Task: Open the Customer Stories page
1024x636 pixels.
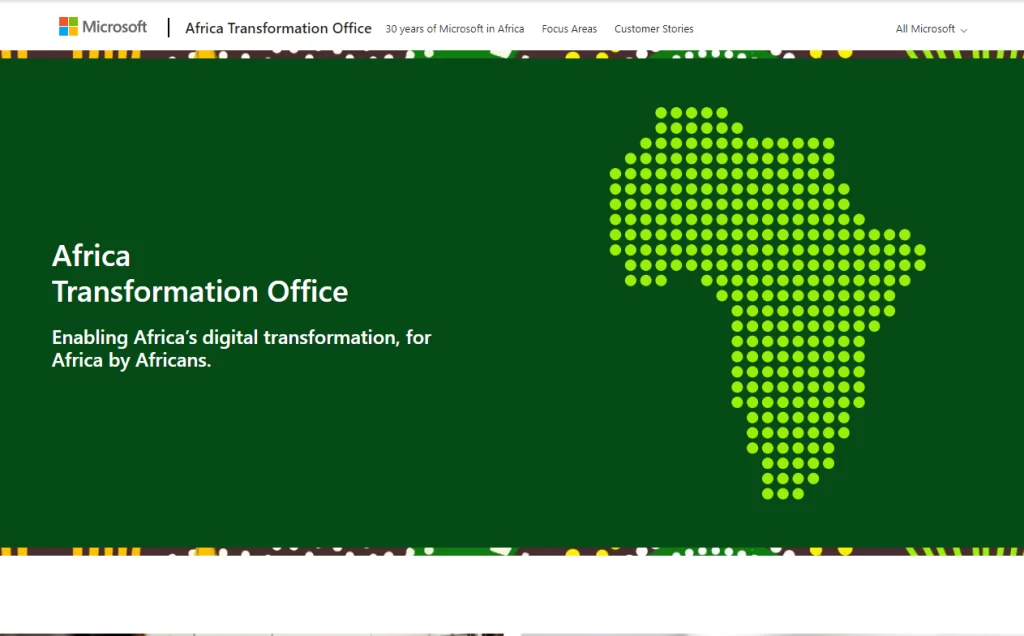Action: [x=653, y=29]
